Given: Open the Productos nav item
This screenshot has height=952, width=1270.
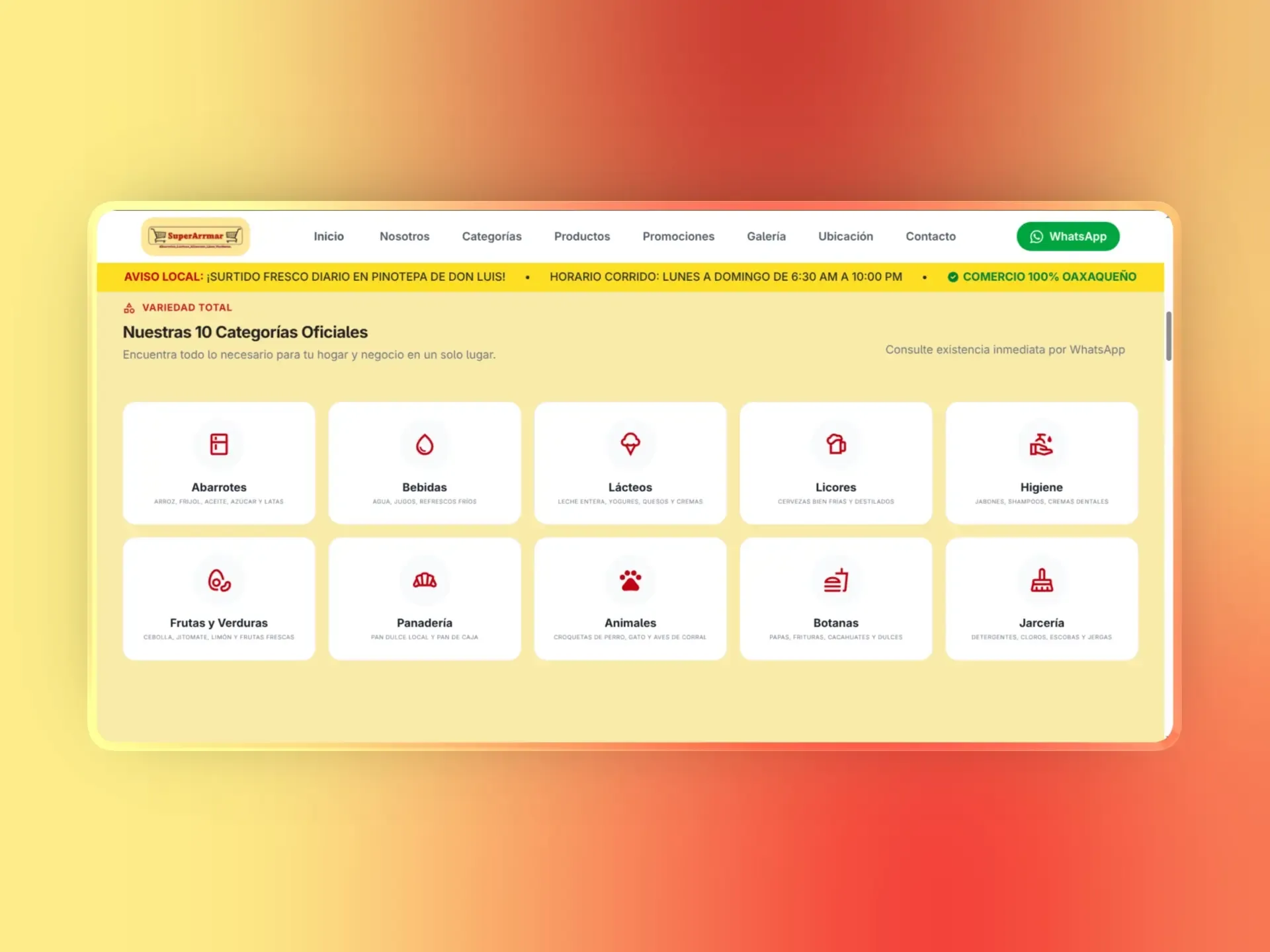Looking at the screenshot, I should click(582, 236).
